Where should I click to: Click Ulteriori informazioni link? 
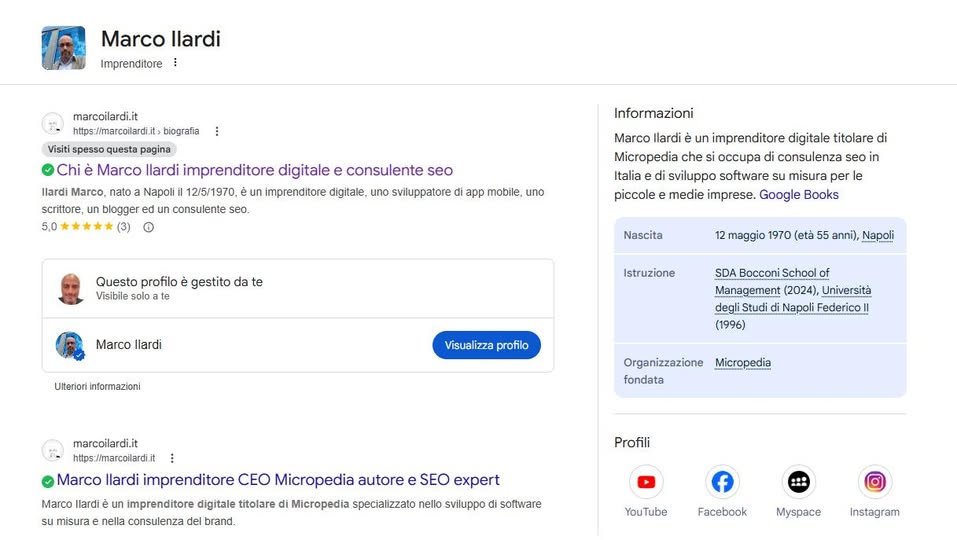click(x=97, y=387)
